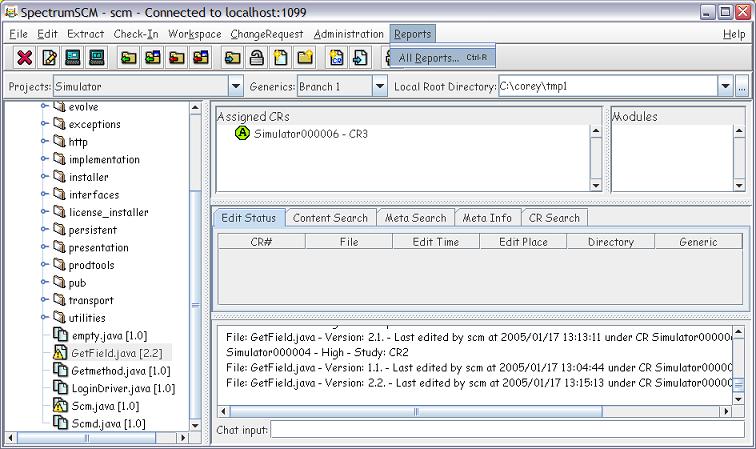Click the folder with red arrow icon
Viewport: 756px width, 449px height.
tap(176, 58)
